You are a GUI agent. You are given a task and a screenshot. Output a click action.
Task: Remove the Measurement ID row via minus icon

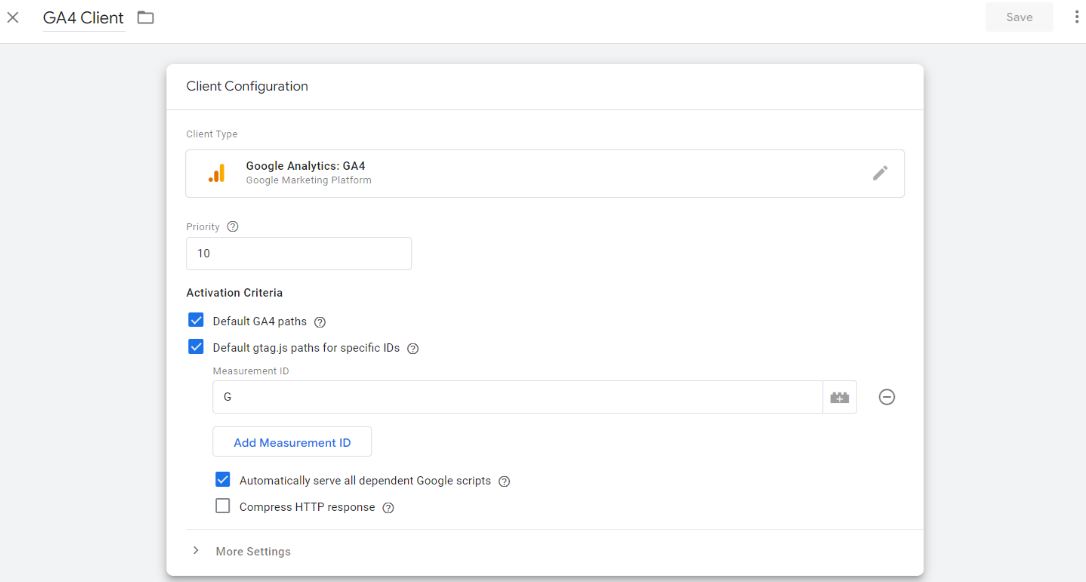point(886,396)
